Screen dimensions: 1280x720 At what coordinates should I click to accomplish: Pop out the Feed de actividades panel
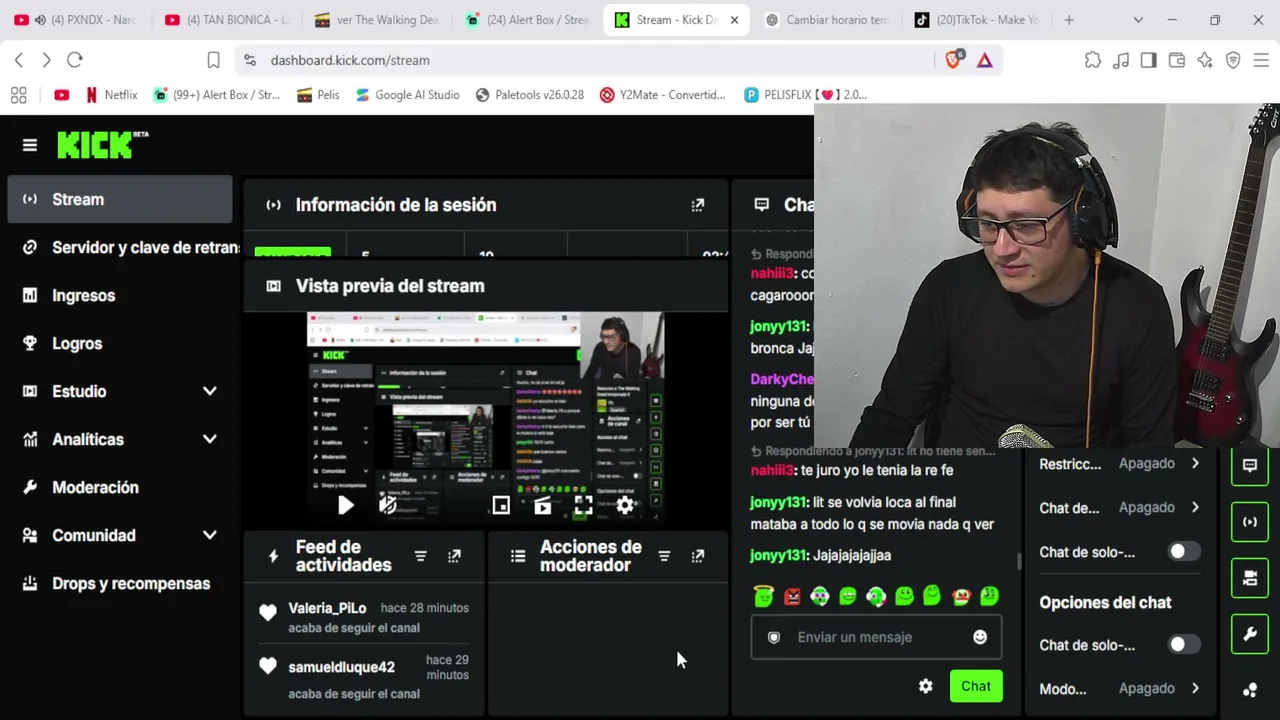(x=454, y=556)
